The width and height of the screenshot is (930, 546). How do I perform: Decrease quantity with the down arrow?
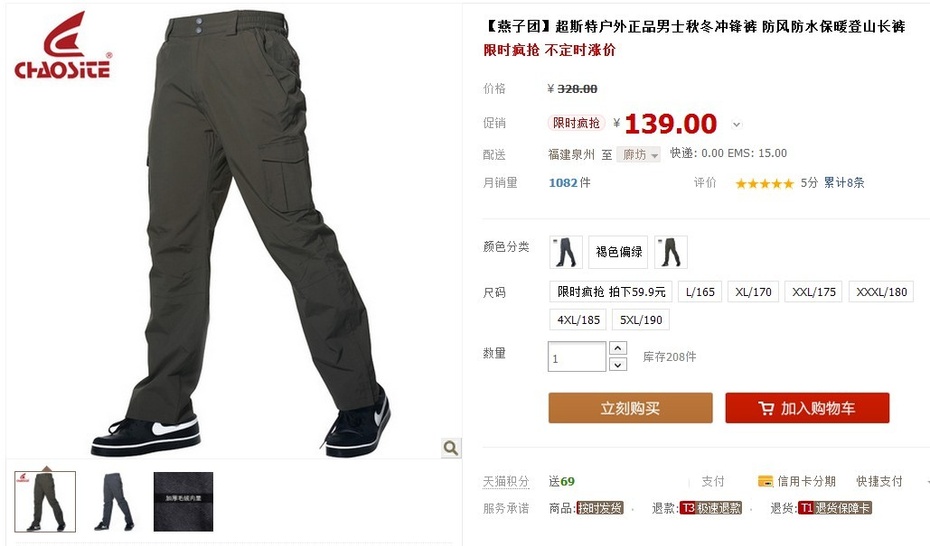point(617,365)
